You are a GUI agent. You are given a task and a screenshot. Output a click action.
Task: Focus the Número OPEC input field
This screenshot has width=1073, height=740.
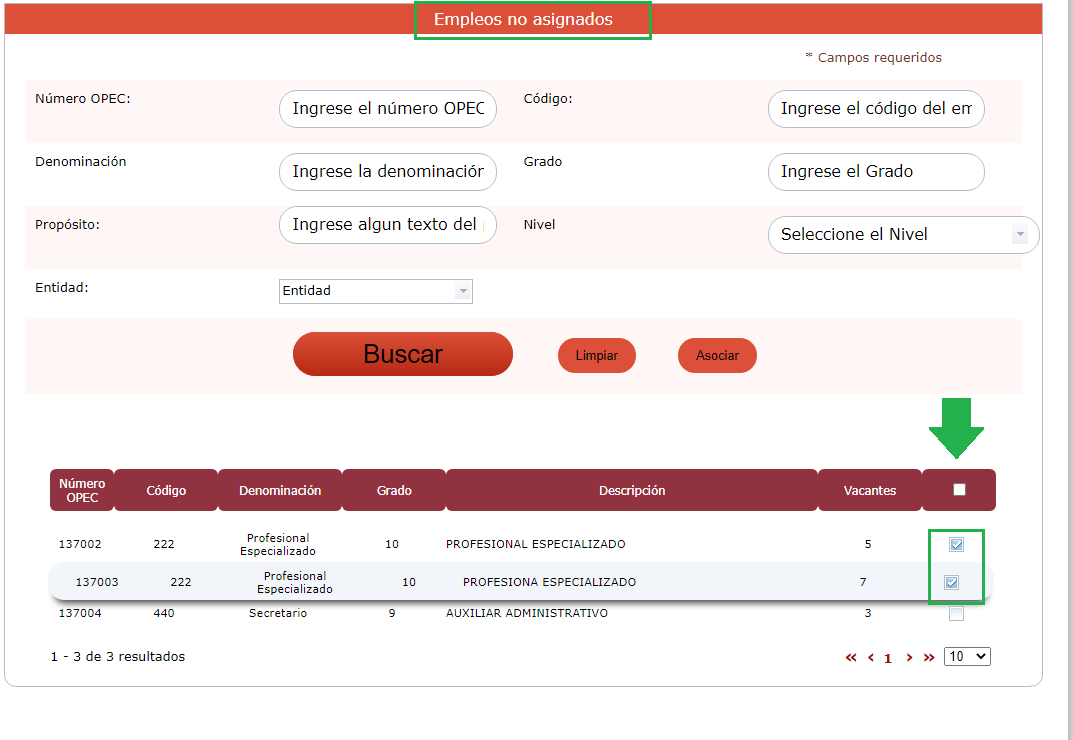387,109
